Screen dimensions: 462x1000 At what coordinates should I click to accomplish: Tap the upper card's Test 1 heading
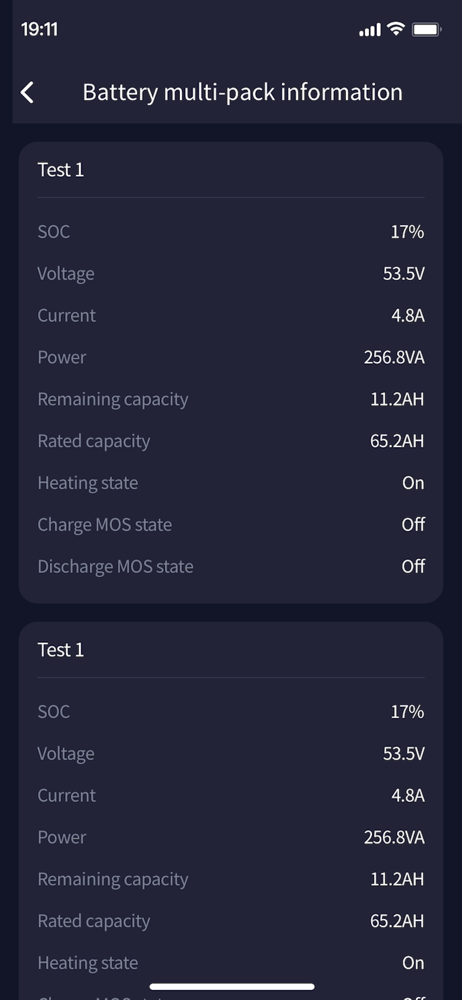[x=61, y=170]
